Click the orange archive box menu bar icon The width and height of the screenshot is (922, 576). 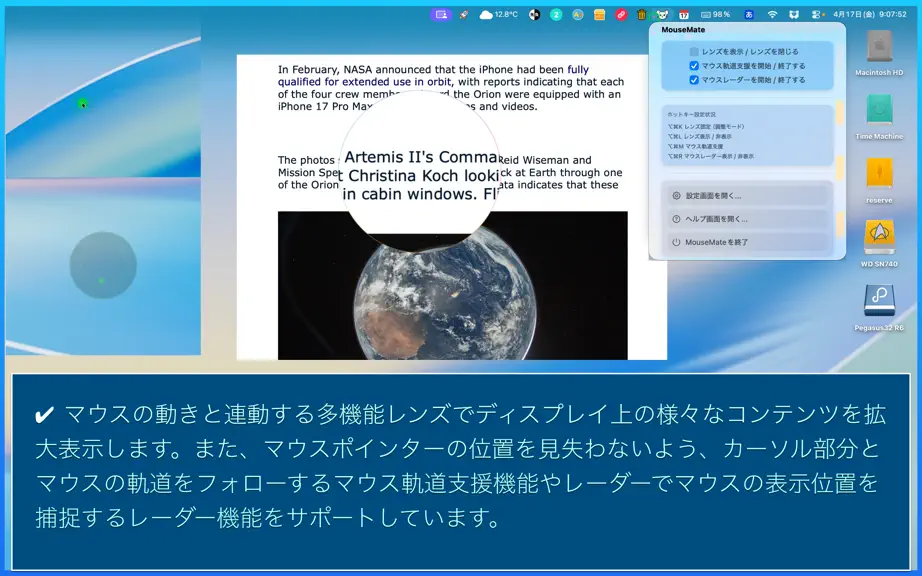[x=599, y=15]
